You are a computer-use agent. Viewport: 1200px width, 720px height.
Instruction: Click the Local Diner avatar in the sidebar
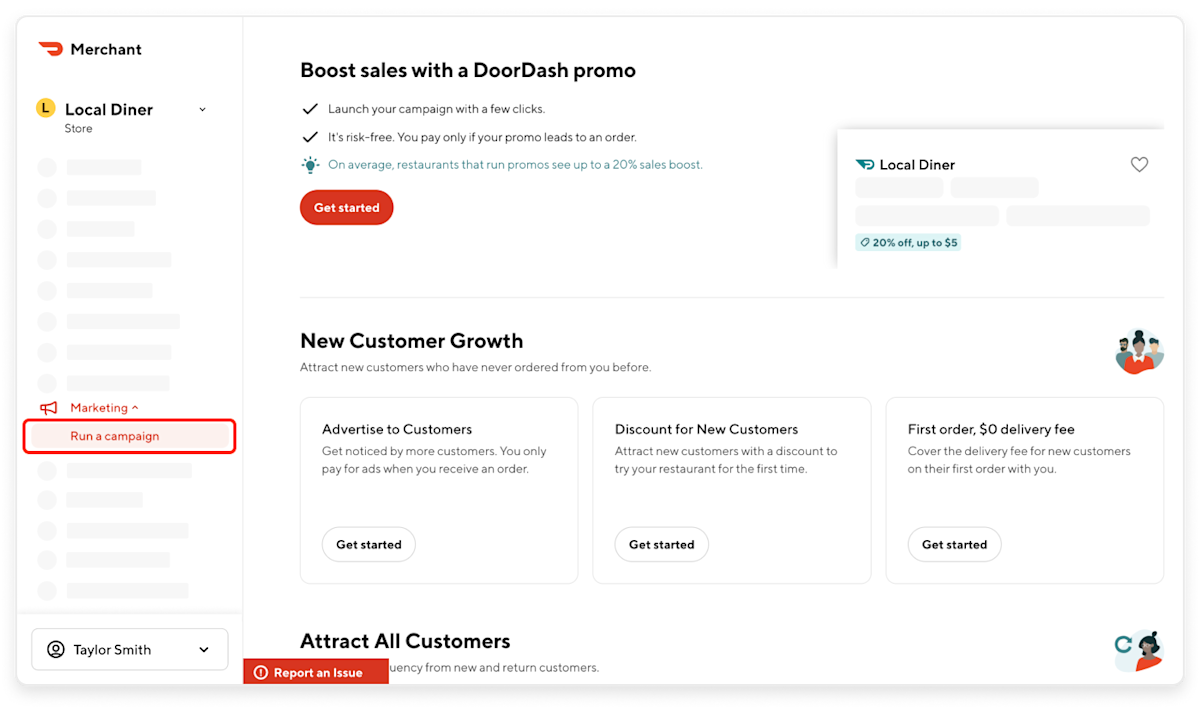click(x=44, y=109)
